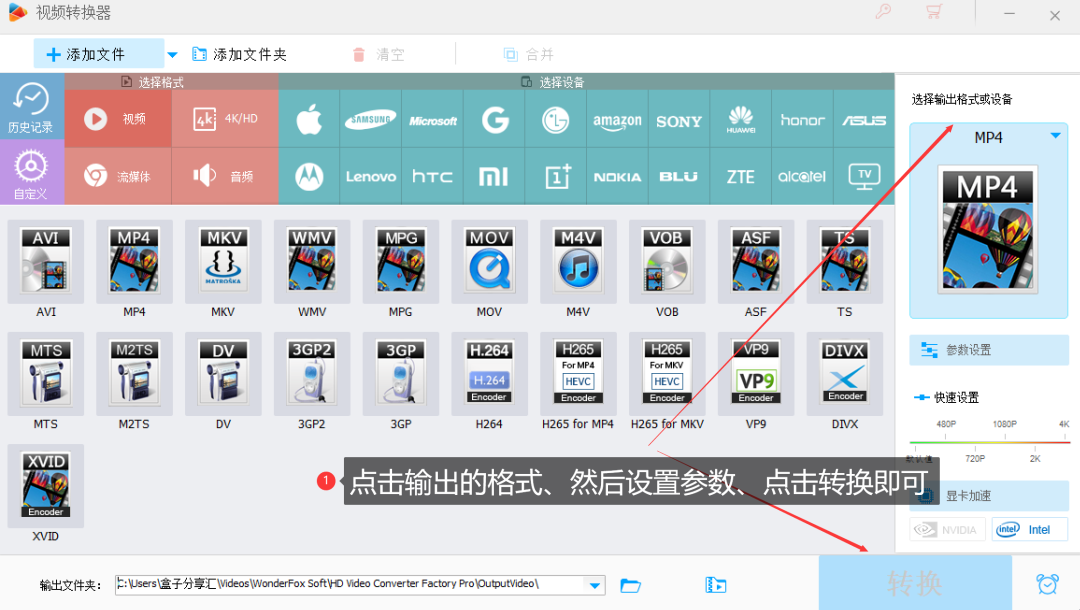Screen dimensions: 1080x610
Task: Pick the H264 encoder format
Action: (490, 374)
